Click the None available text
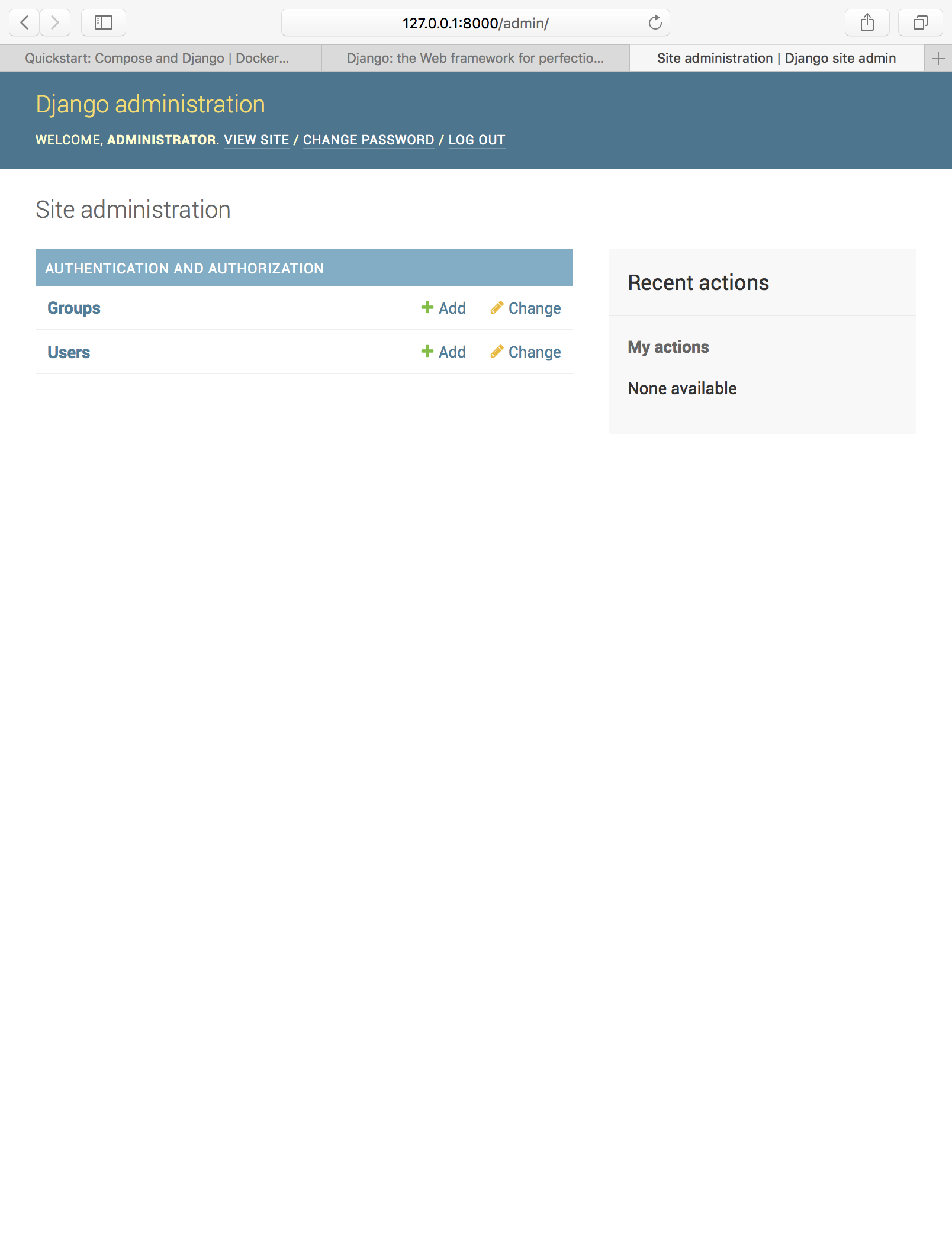 pos(682,388)
